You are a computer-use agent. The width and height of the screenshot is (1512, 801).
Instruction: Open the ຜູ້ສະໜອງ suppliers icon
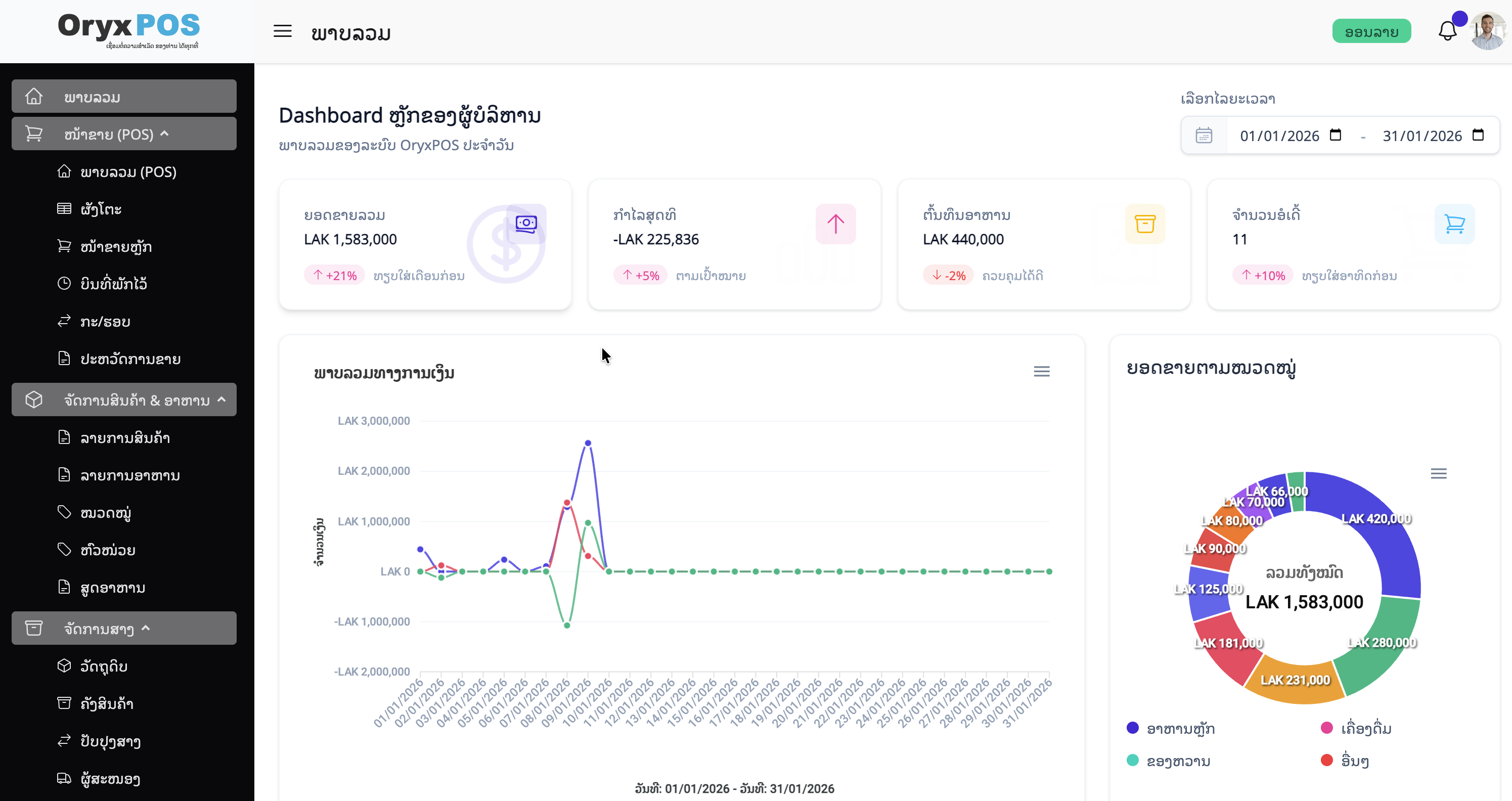pyautogui.click(x=65, y=779)
